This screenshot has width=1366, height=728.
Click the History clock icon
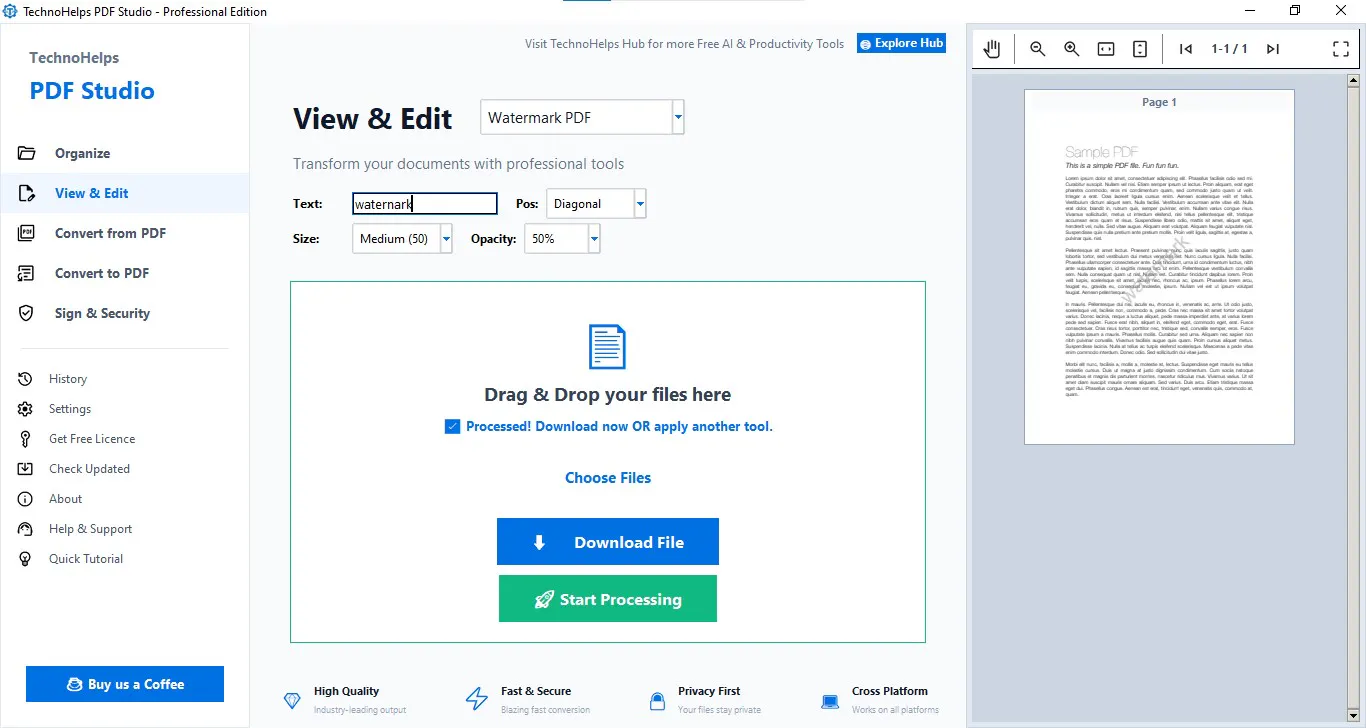click(x=26, y=379)
